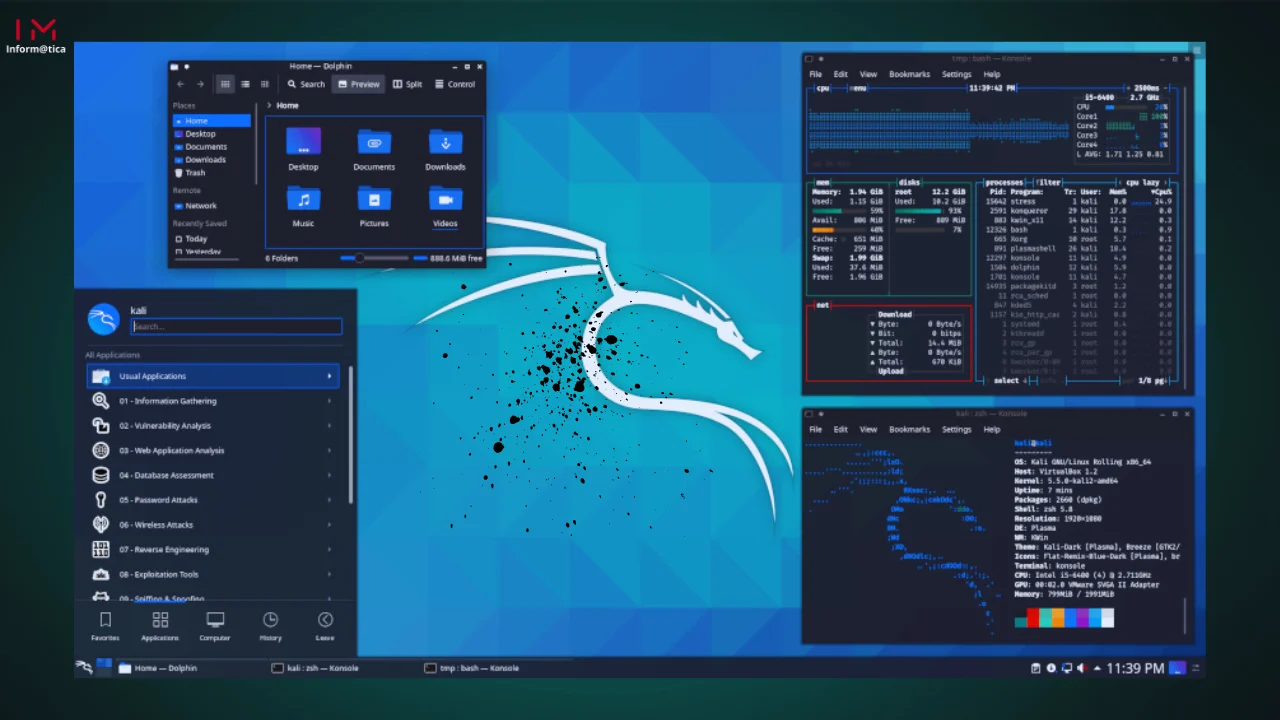
Task: Open Edit menu in bash Konsole
Action: [841, 74]
